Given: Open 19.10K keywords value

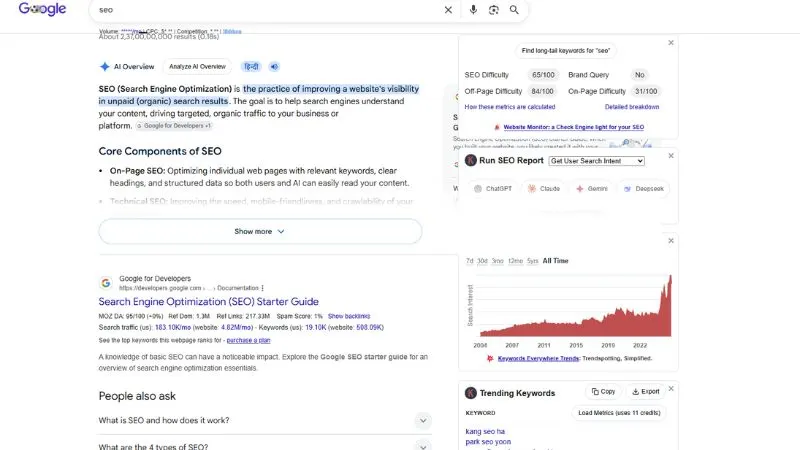Looking at the screenshot, I should (315, 328).
